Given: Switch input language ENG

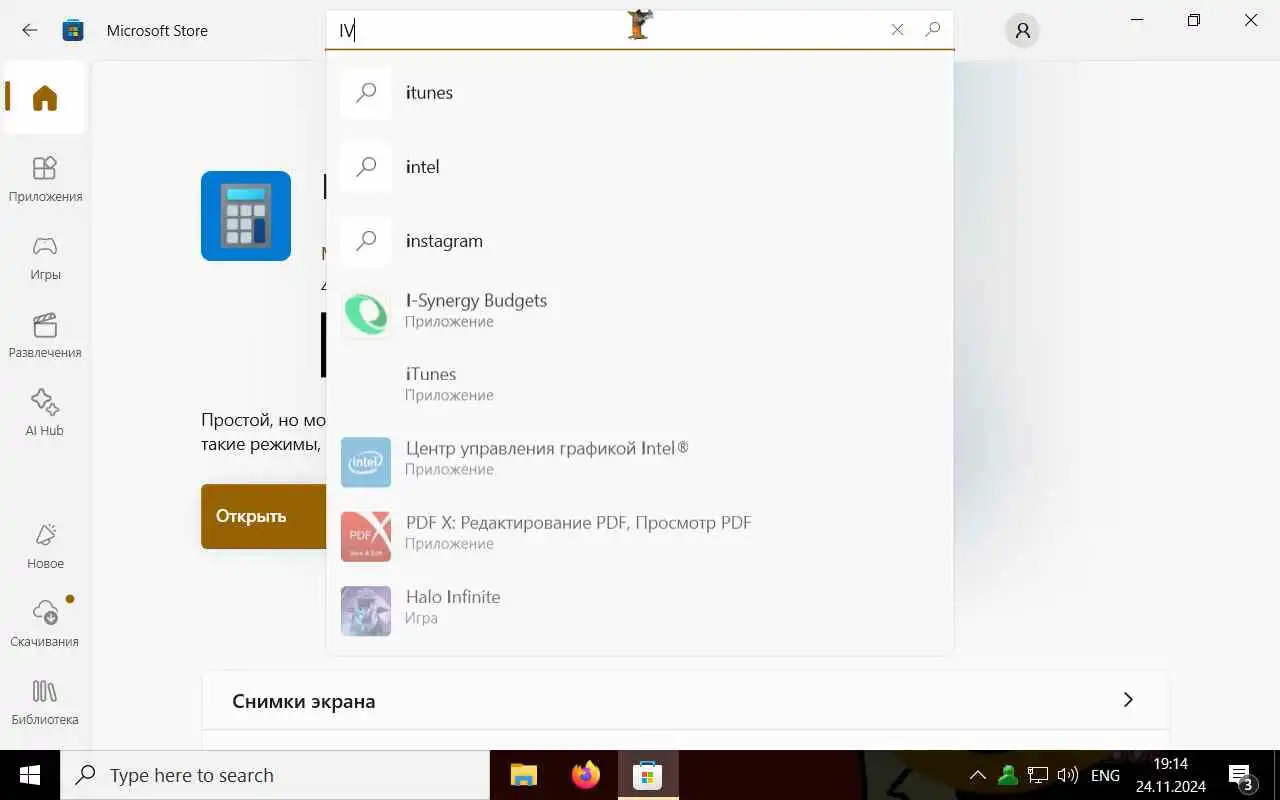Looking at the screenshot, I should 1105,775.
